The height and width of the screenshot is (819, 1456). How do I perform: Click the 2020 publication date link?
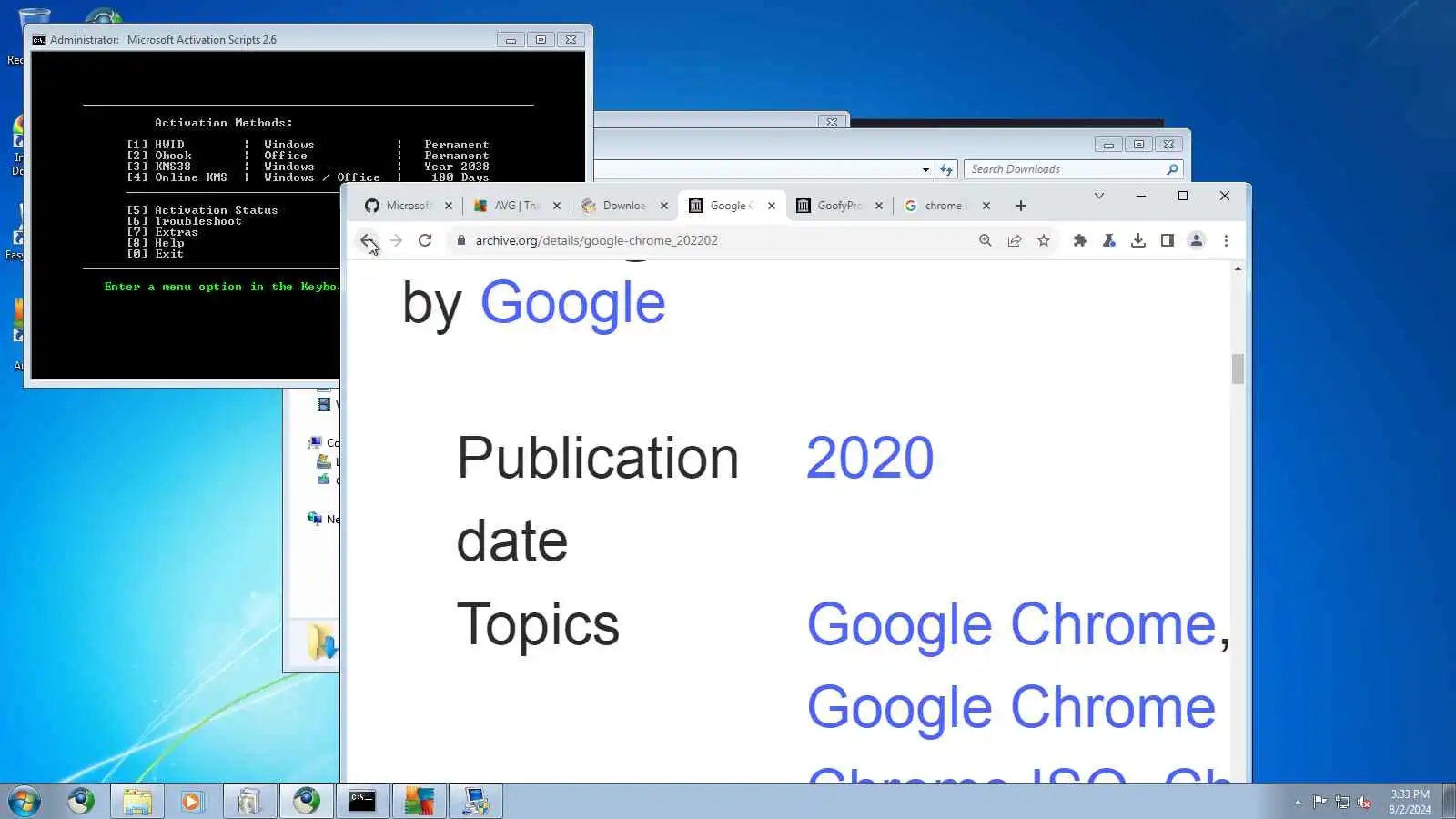[870, 458]
